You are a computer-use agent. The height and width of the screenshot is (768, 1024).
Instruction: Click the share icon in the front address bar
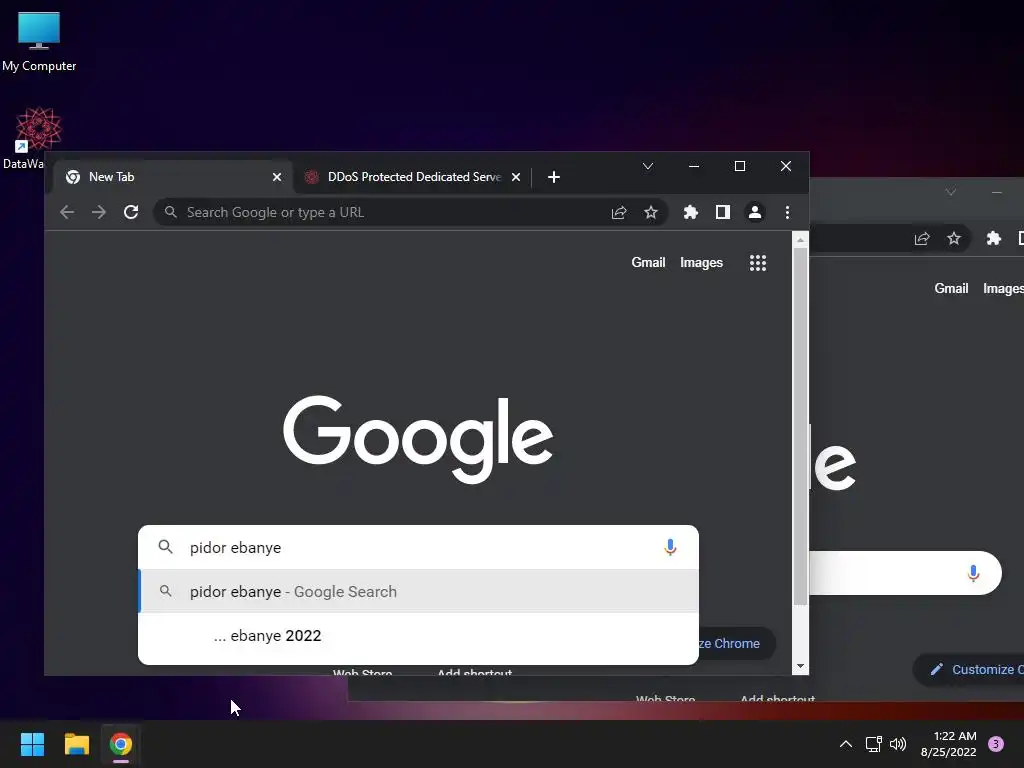tap(619, 212)
